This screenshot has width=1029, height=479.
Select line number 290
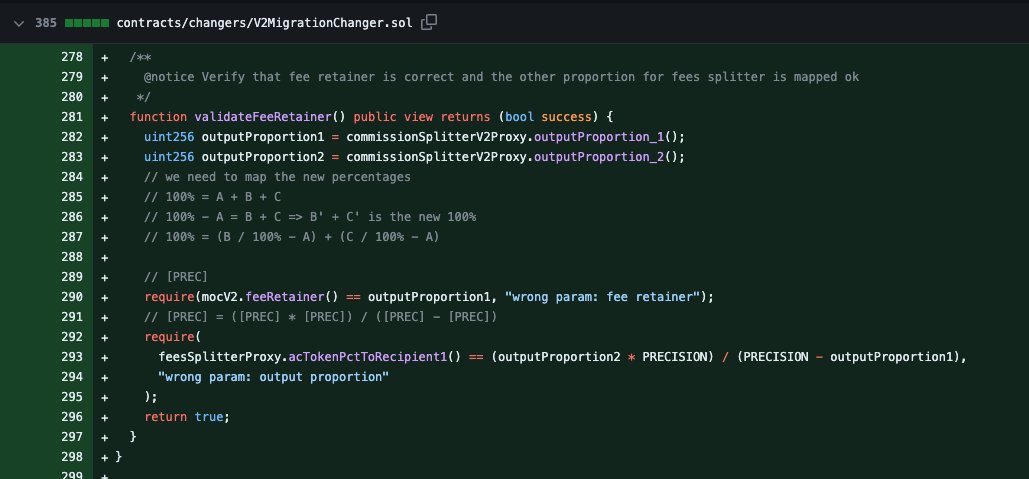(72, 297)
